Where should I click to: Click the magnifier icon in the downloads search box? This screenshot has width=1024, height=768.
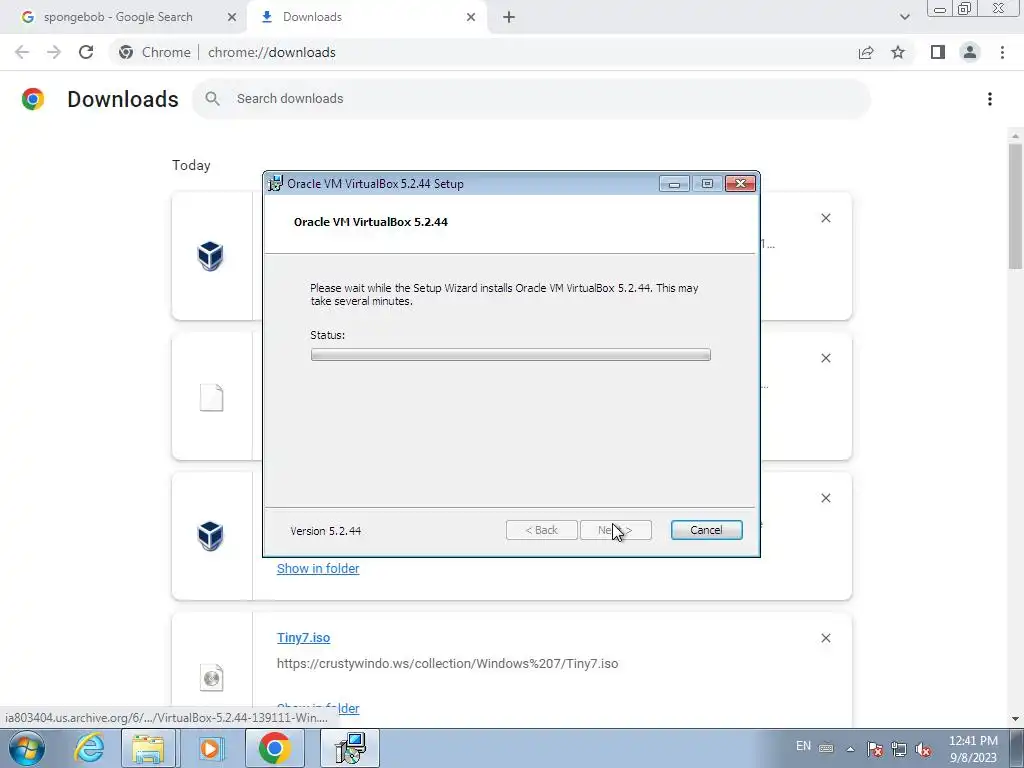212,99
